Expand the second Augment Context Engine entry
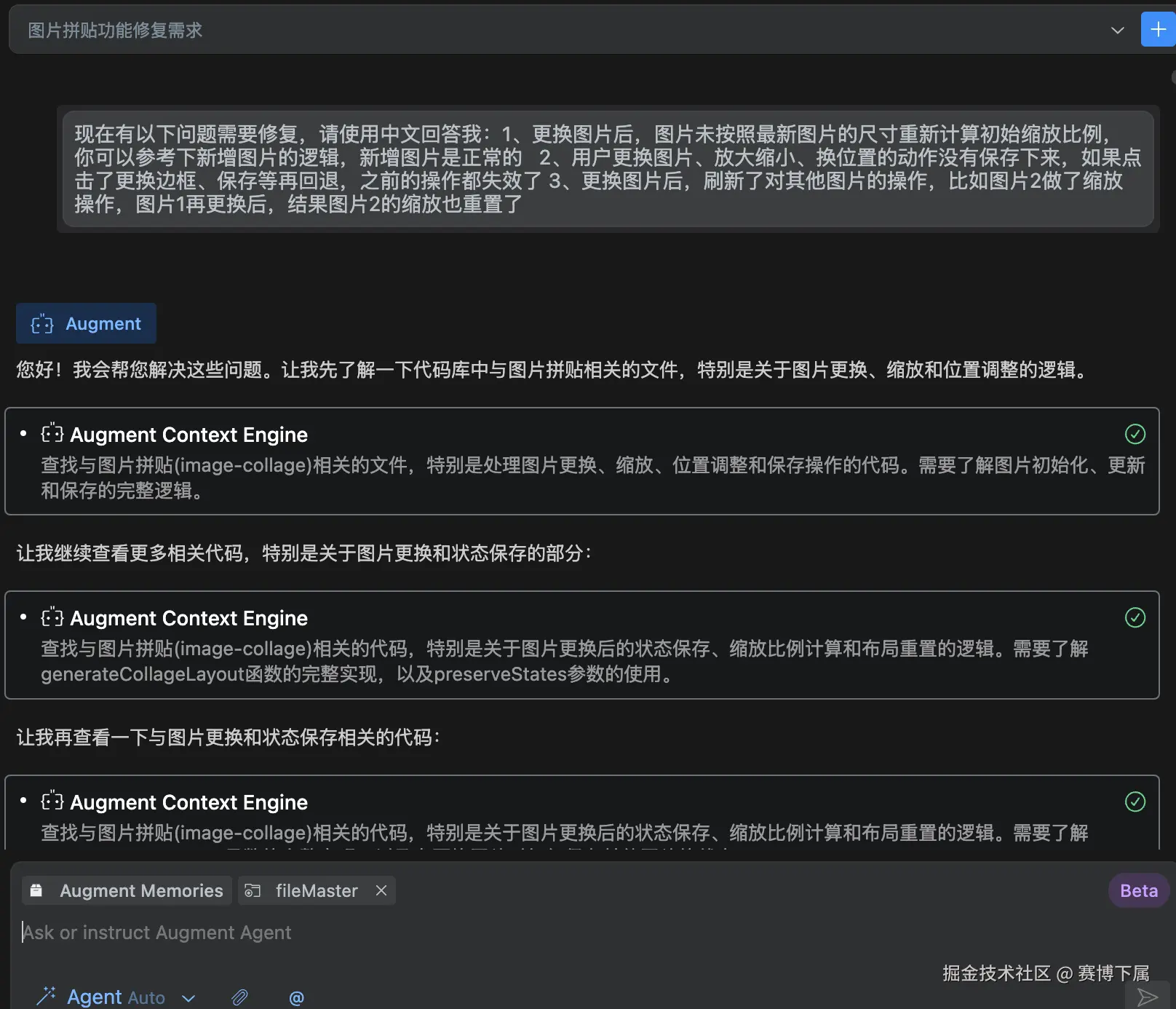This screenshot has height=1009, width=1176. 188,618
